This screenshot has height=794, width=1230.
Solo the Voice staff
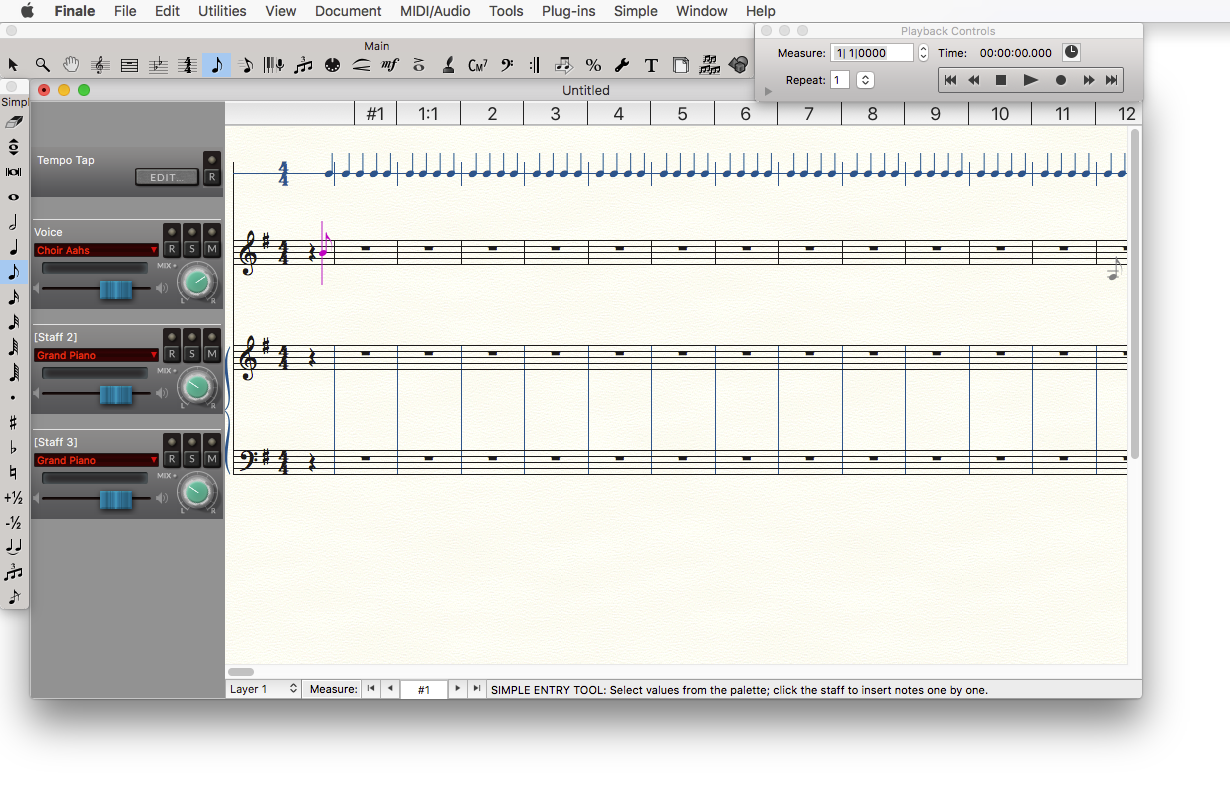192,250
